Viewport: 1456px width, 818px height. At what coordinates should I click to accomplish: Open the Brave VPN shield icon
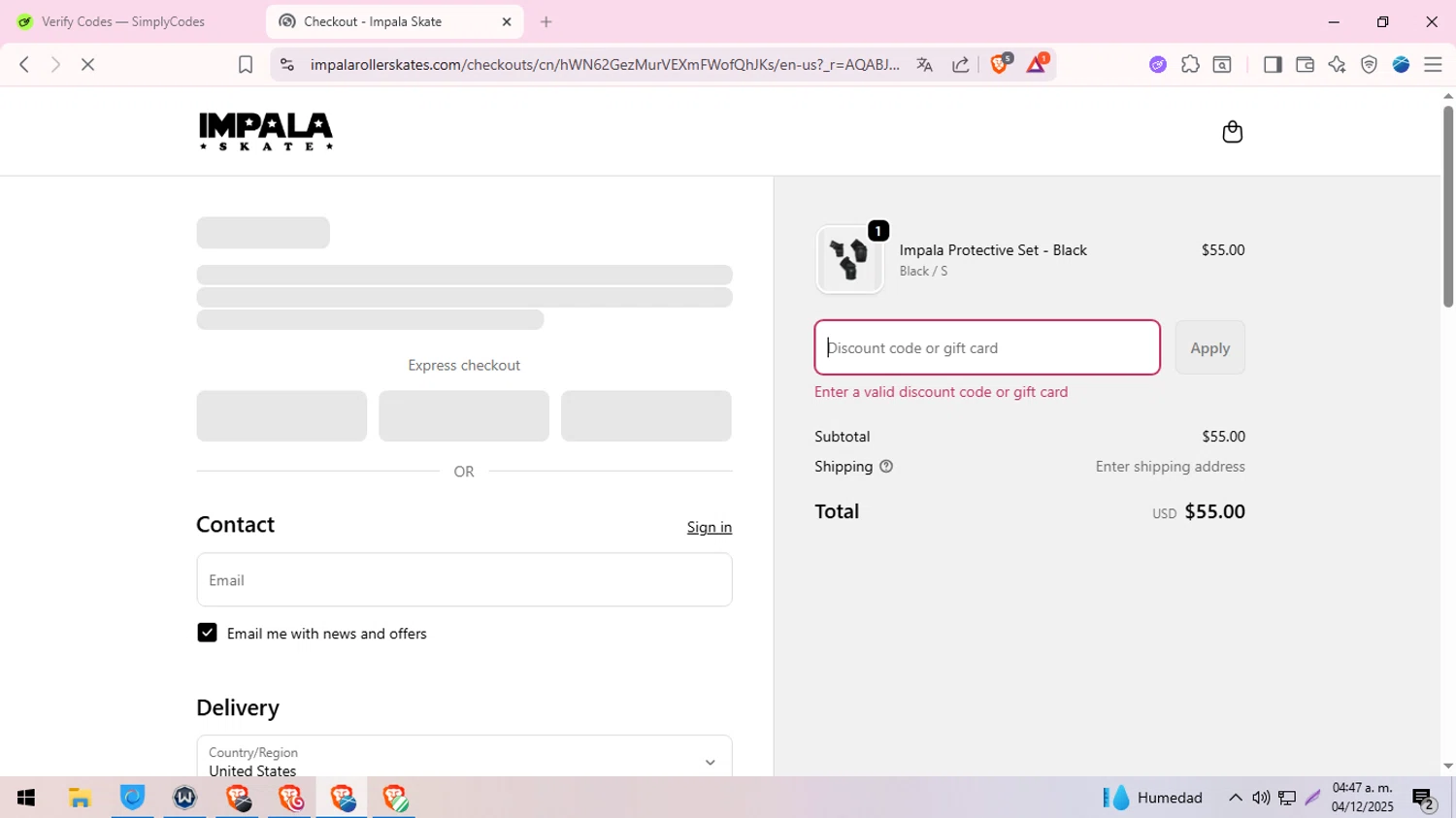[1369, 64]
